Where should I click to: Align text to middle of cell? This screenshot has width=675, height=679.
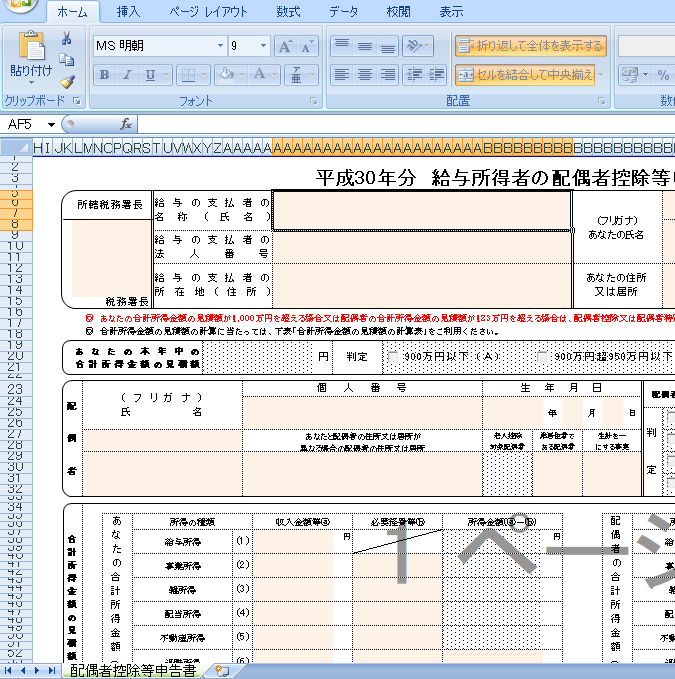365,46
